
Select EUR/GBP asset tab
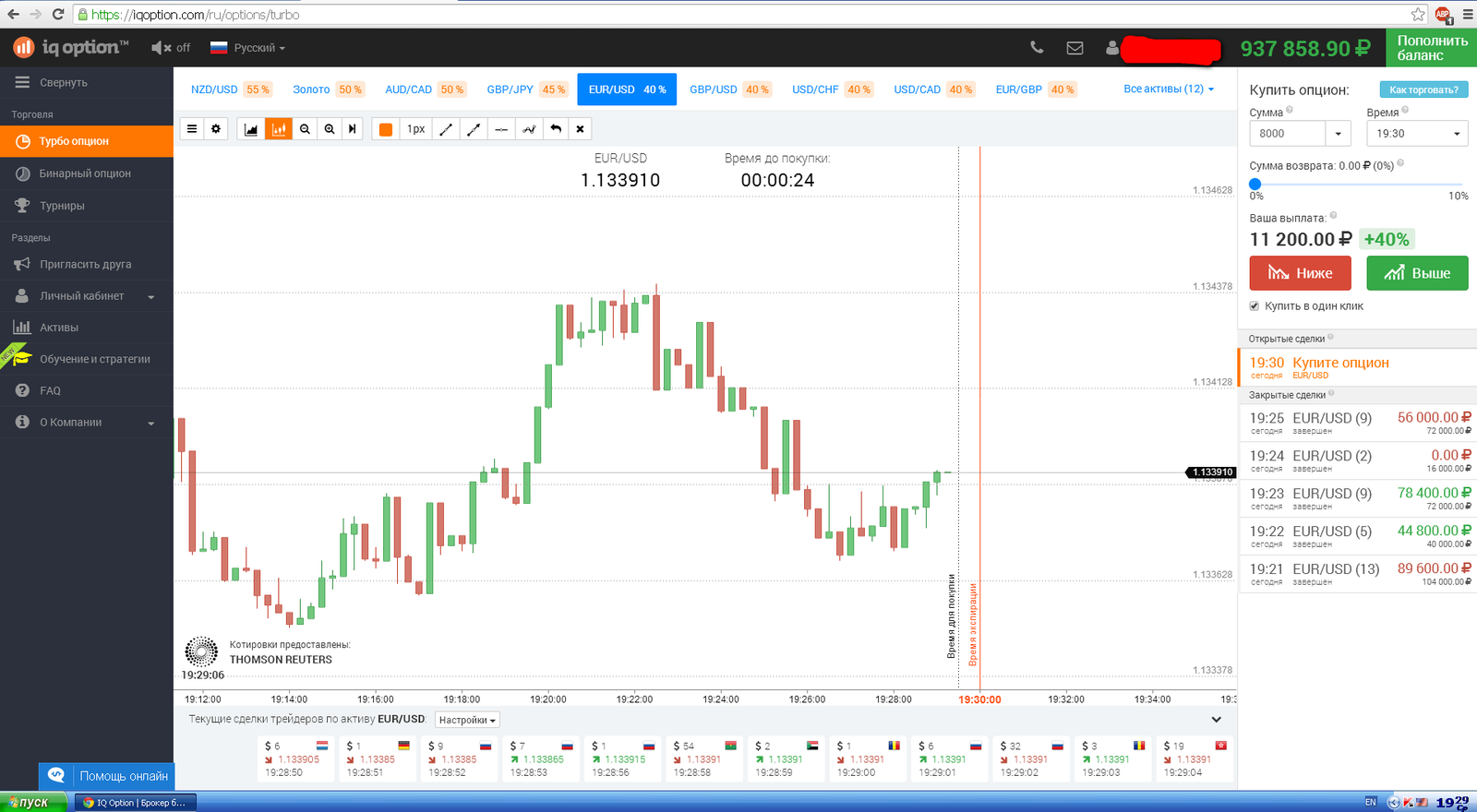coord(1034,90)
